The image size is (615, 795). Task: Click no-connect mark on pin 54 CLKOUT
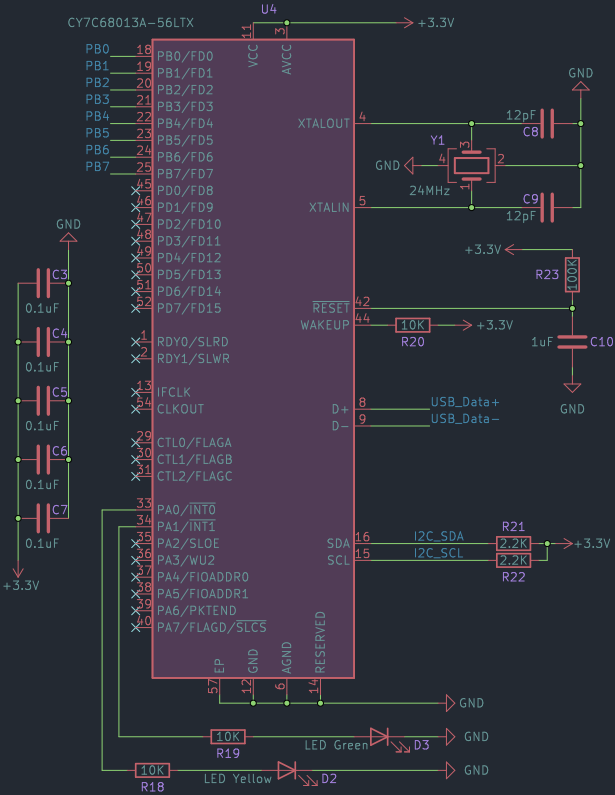tap(135, 409)
